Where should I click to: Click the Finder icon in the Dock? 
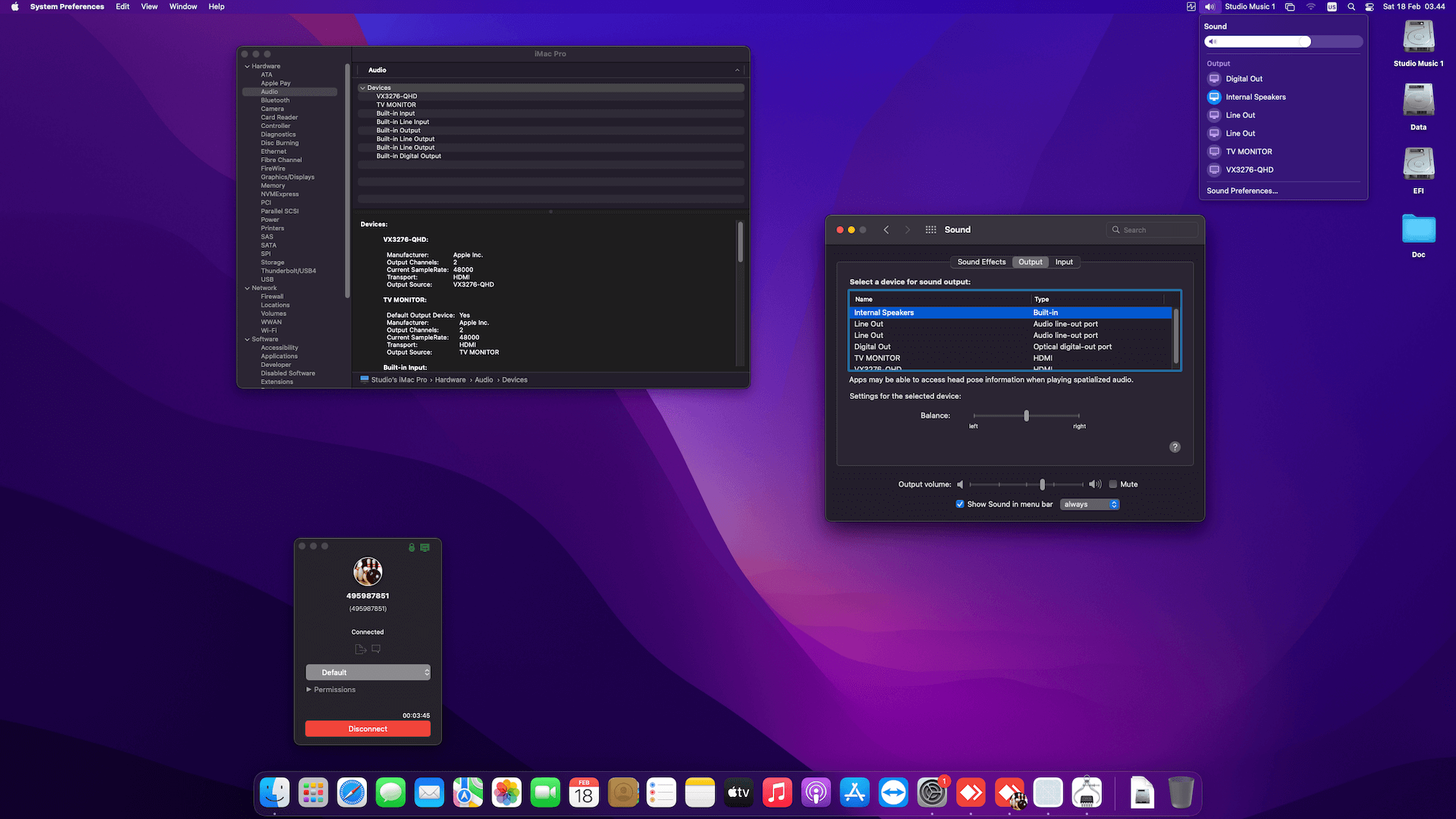click(x=275, y=793)
